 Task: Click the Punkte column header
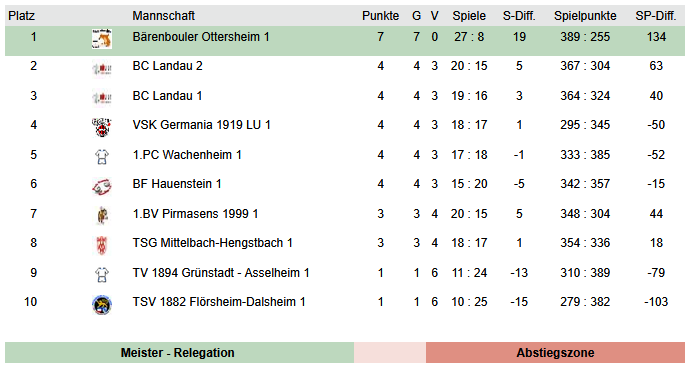click(x=380, y=16)
